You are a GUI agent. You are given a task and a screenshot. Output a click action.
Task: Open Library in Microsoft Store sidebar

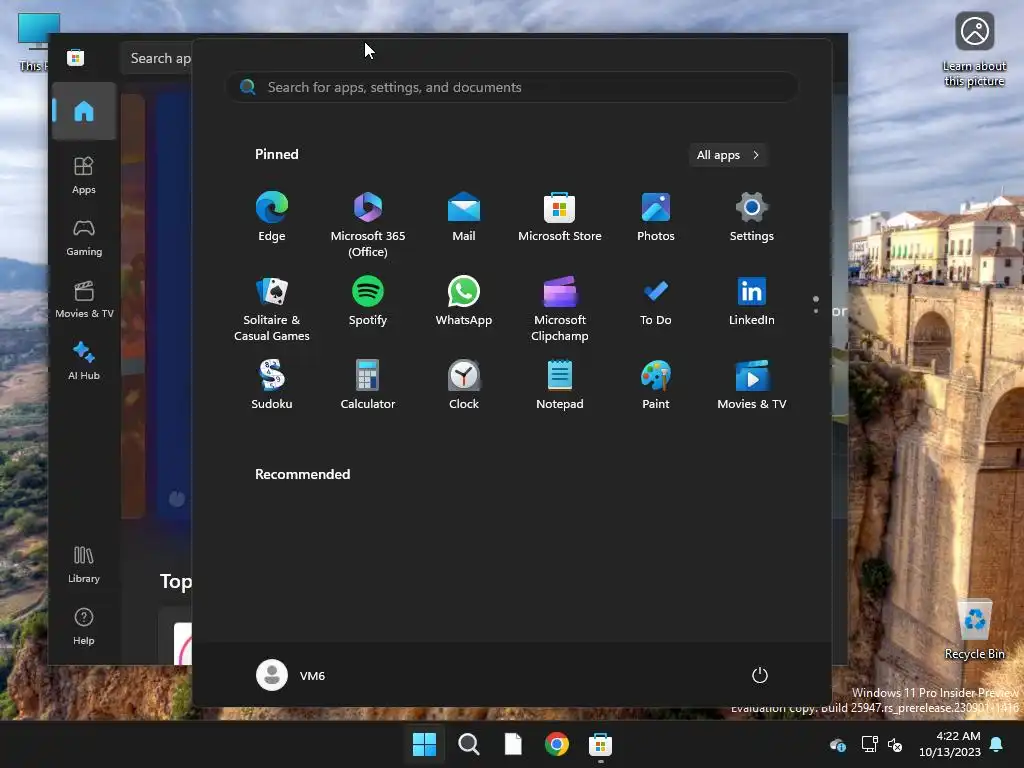pyautogui.click(x=84, y=564)
